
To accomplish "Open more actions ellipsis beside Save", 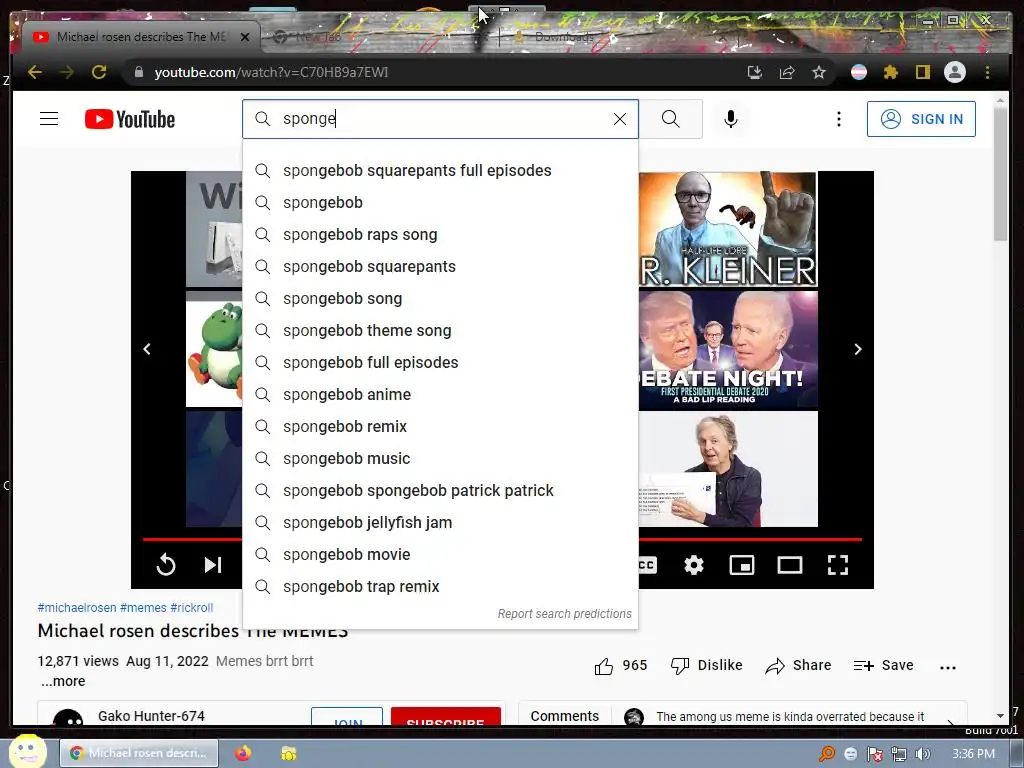I will click(x=948, y=667).
